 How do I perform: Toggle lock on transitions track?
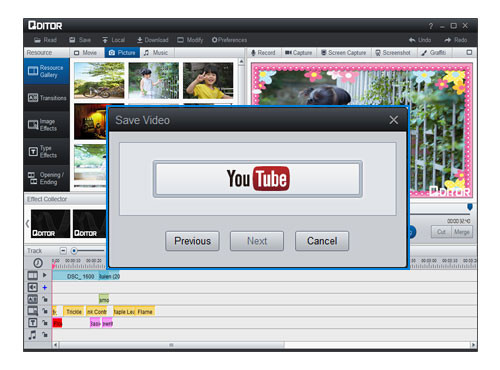tap(45, 299)
